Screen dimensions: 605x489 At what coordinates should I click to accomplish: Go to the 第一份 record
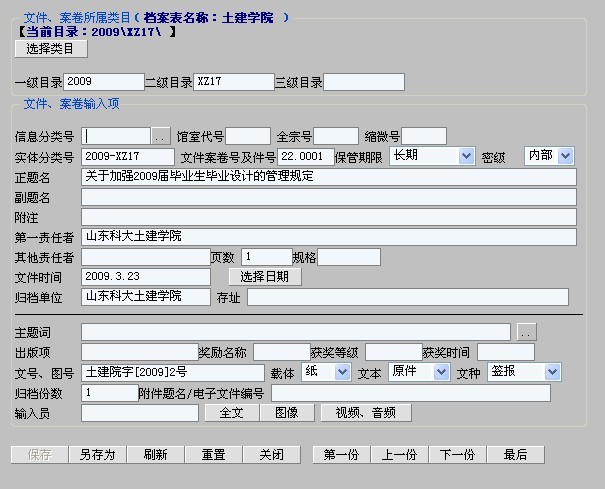point(341,455)
